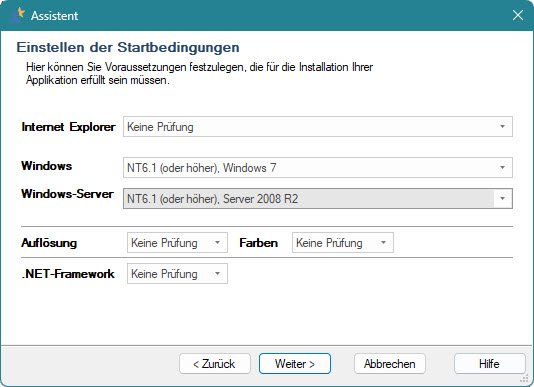534x387 pixels.
Task: Cancel the wizard with Abbrechen
Action: (x=390, y=364)
